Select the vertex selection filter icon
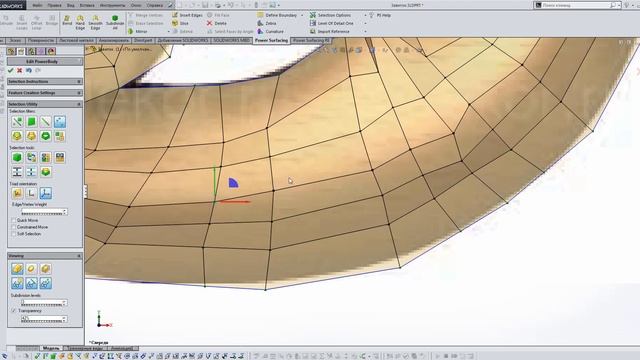Viewport: 640px width, 360px height. (x=17, y=122)
